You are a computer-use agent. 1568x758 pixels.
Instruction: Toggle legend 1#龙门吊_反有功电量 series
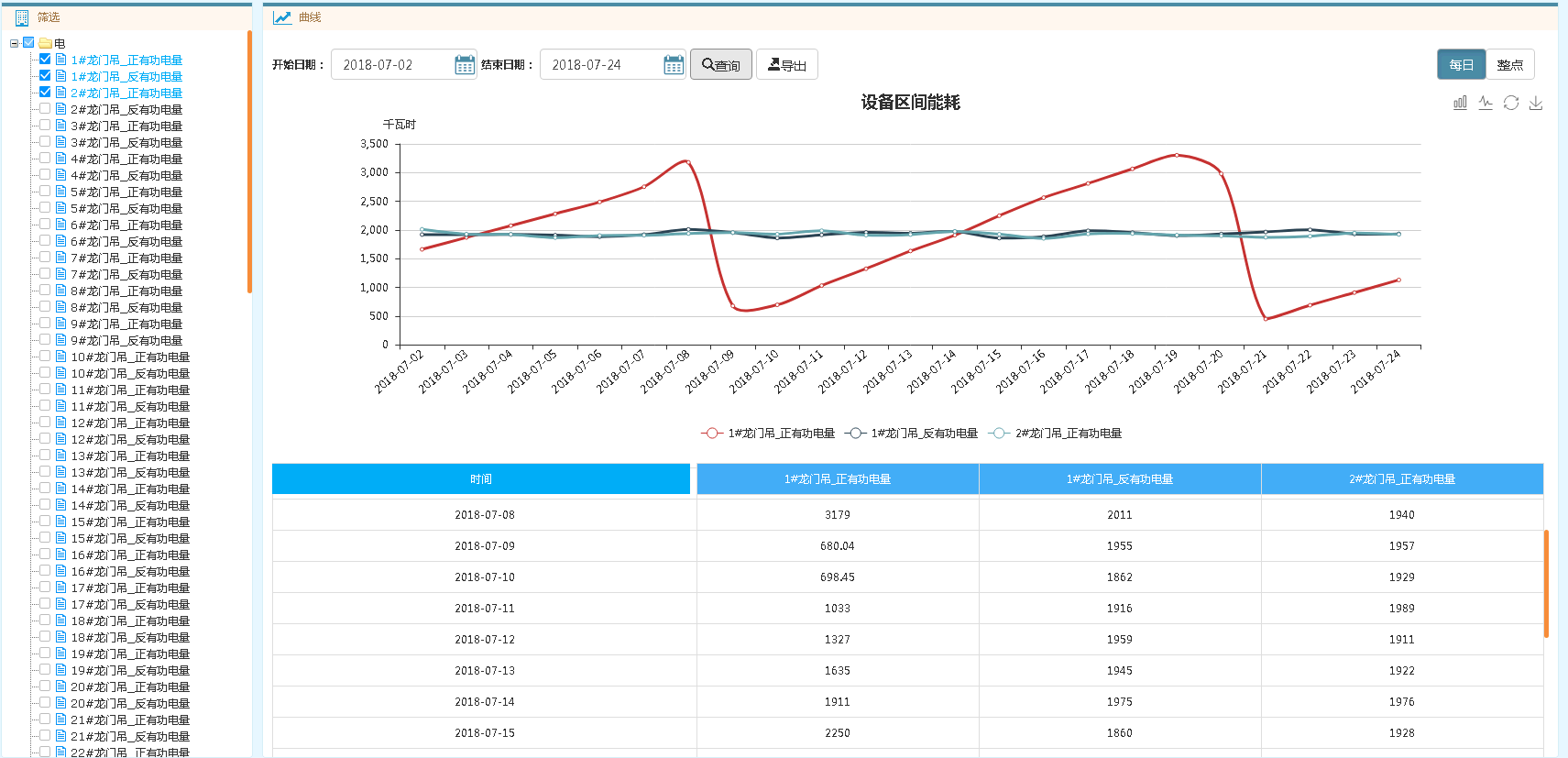(911, 433)
